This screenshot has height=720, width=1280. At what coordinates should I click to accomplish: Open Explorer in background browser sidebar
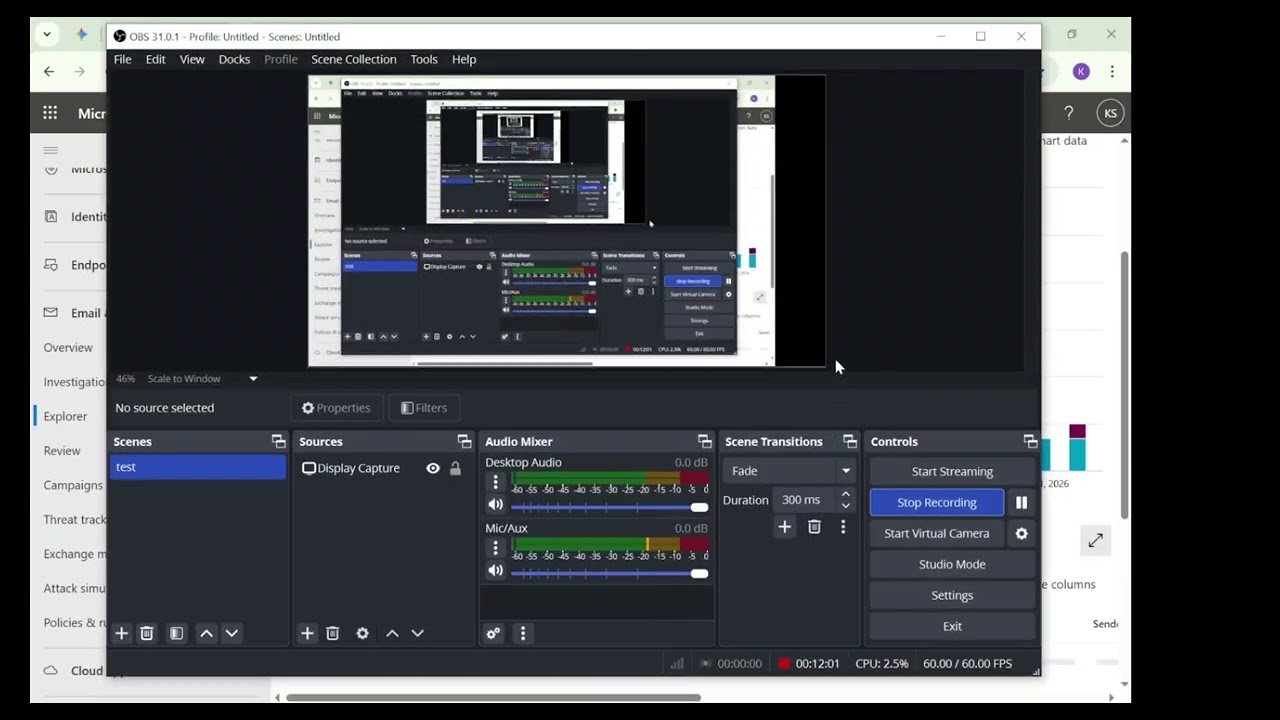coord(65,416)
